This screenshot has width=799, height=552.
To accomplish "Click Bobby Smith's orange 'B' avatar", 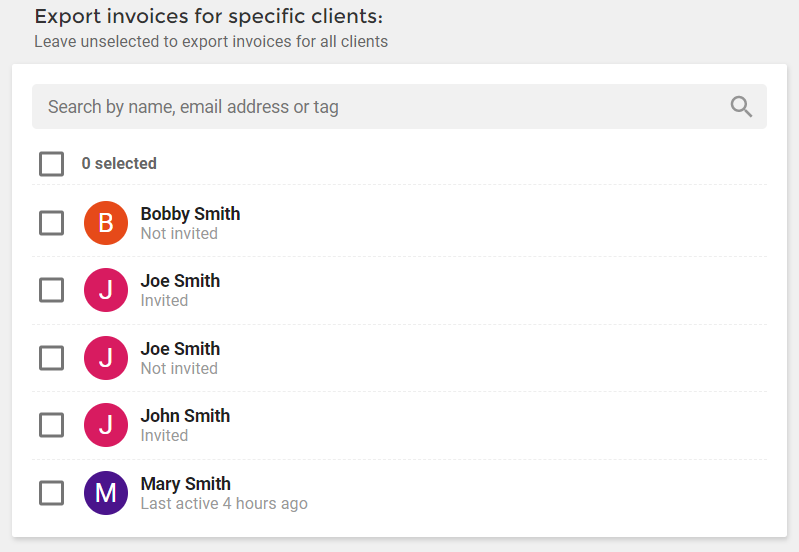I will tap(106, 223).
